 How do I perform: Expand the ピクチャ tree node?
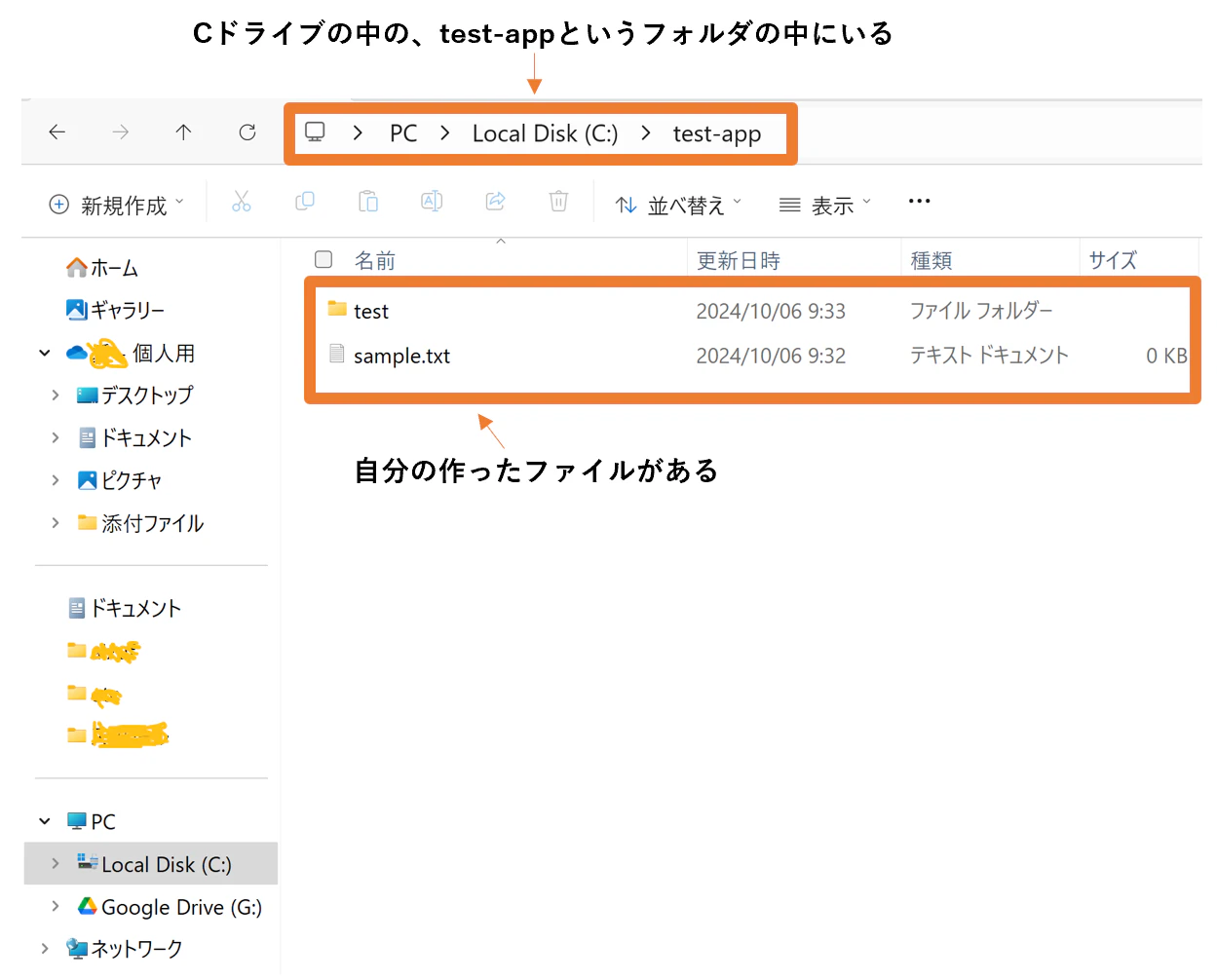point(56,480)
